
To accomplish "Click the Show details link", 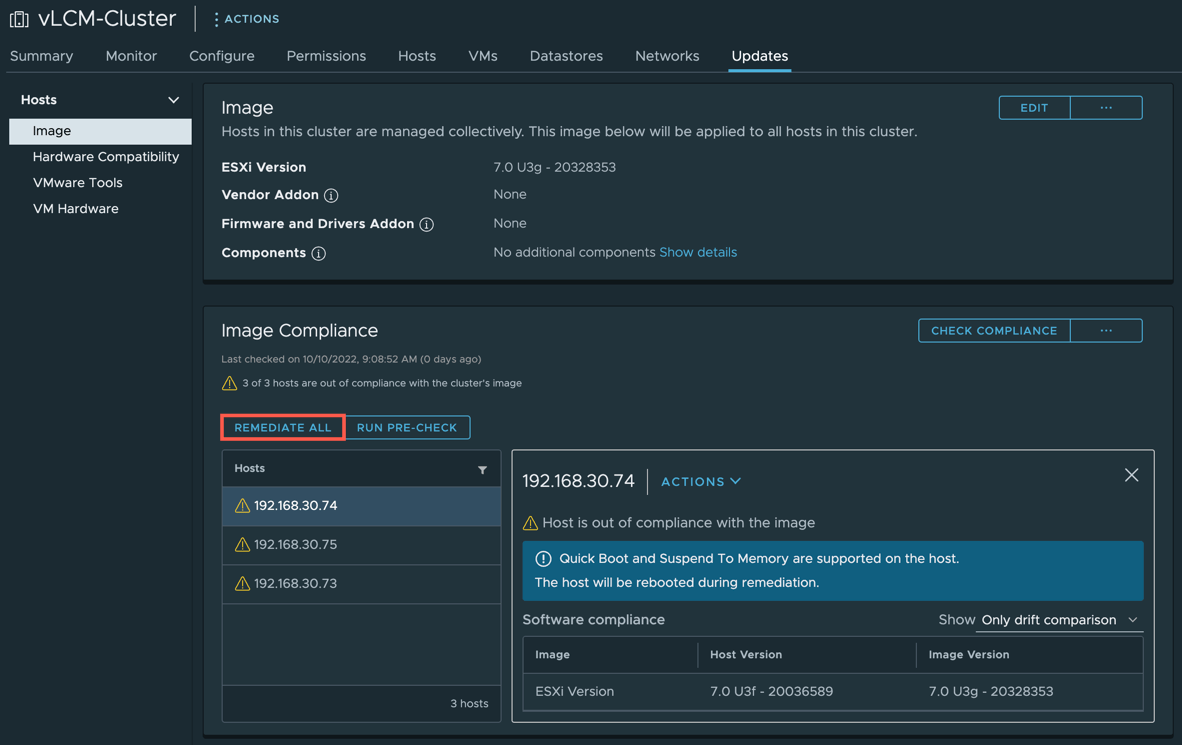I will pyautogui.click(x=698, y=253).
